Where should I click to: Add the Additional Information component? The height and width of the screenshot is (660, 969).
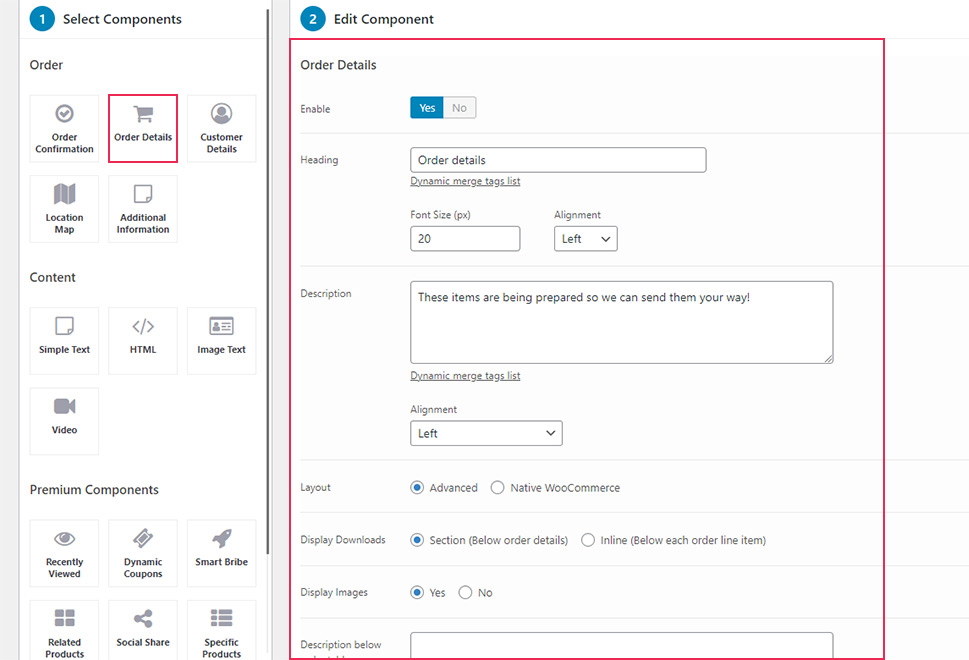tap(143, 208)
